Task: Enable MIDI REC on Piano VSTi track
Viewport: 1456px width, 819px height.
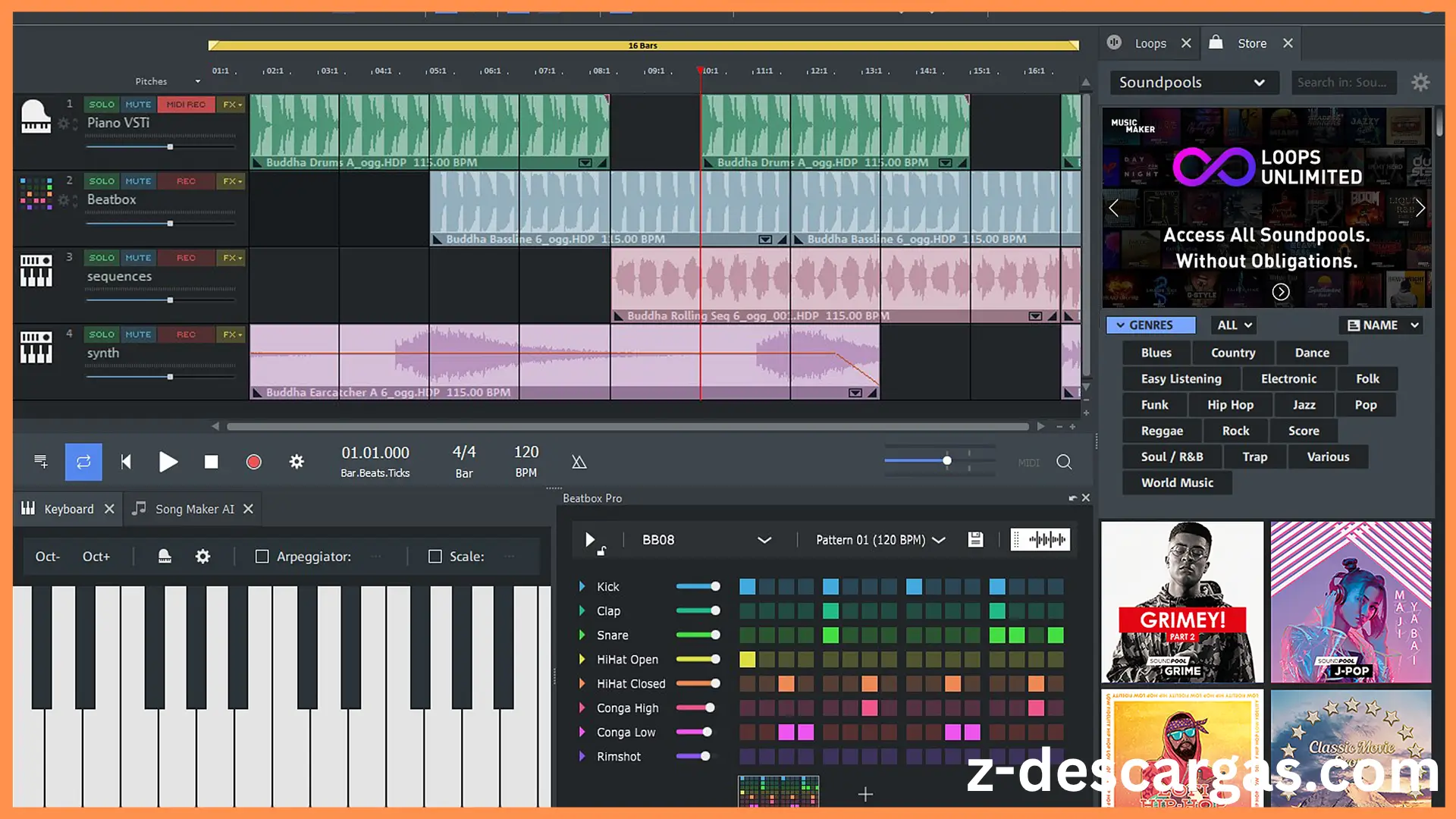Action: (x=186, y=105)
